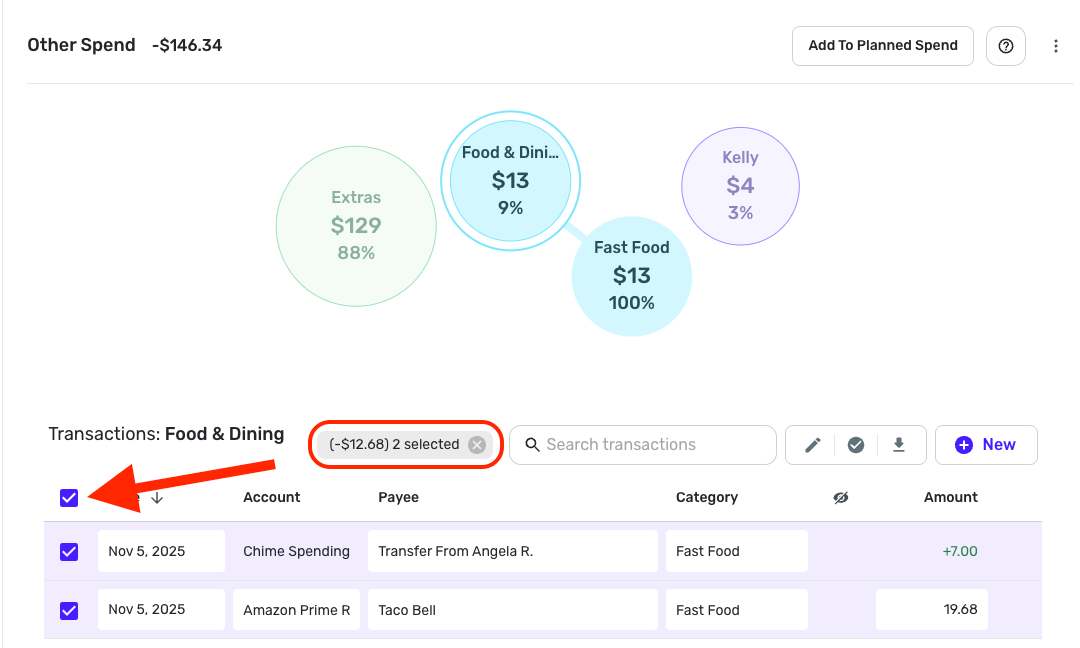Clear the 2 selected chip's X icon
The width and height of the screenshot is (1080, 648).
pyautogui.click(x=477, y=445)
